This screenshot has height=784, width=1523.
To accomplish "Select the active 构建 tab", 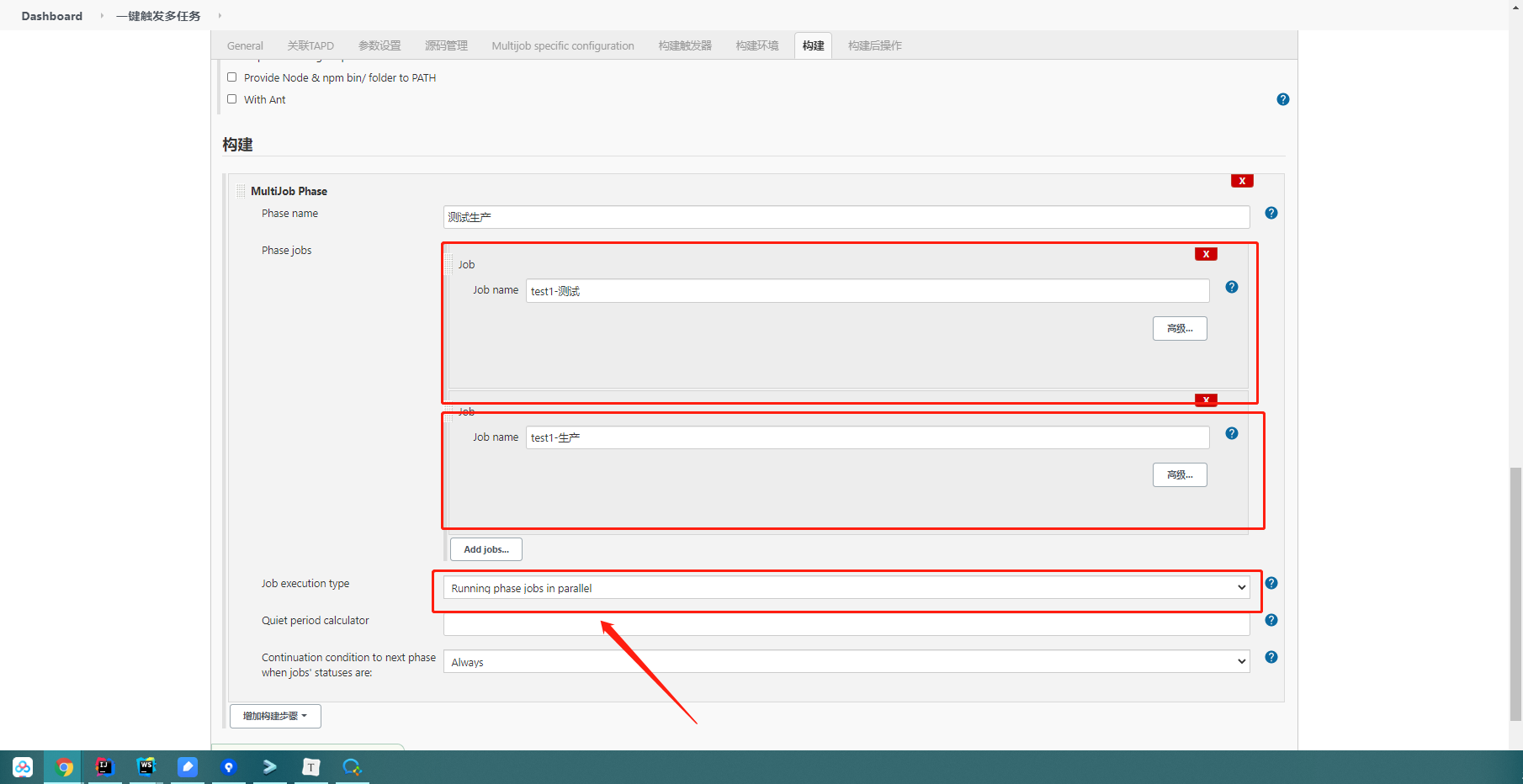I will (813, 45).
